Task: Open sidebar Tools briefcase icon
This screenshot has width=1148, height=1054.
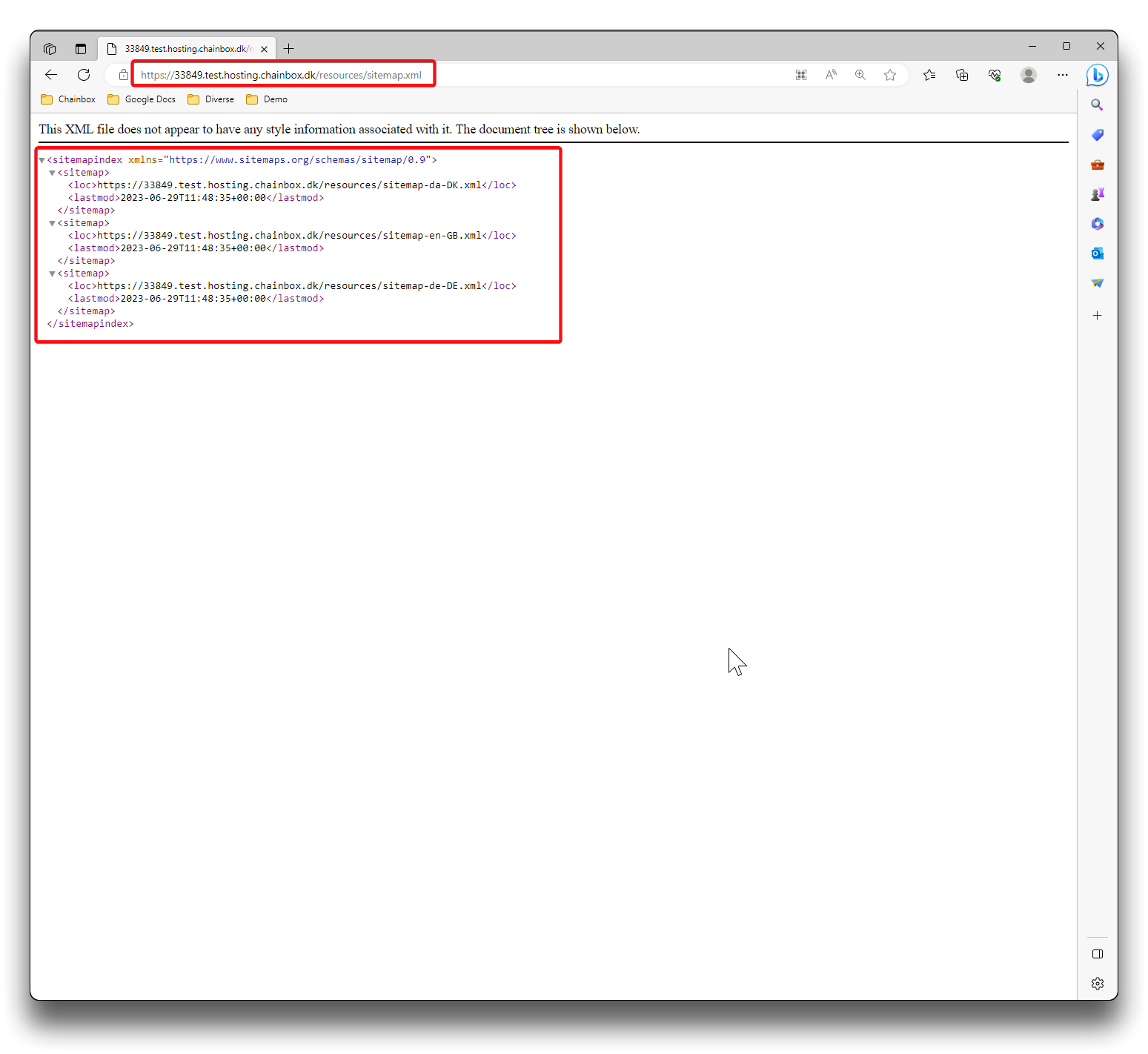Action: pos(1098,165)
